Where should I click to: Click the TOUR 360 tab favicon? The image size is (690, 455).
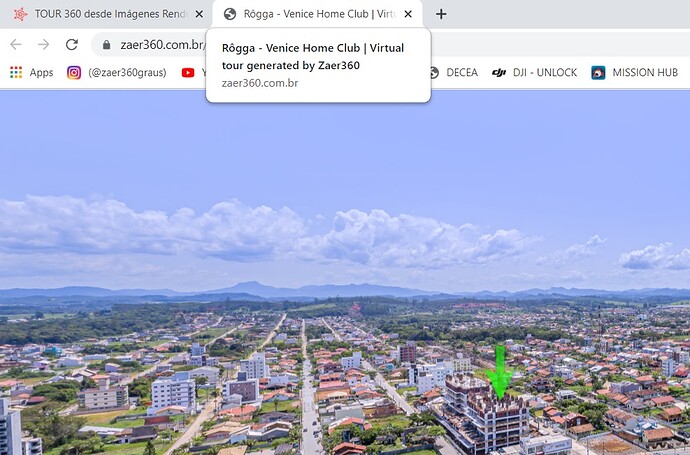[20, 14]
